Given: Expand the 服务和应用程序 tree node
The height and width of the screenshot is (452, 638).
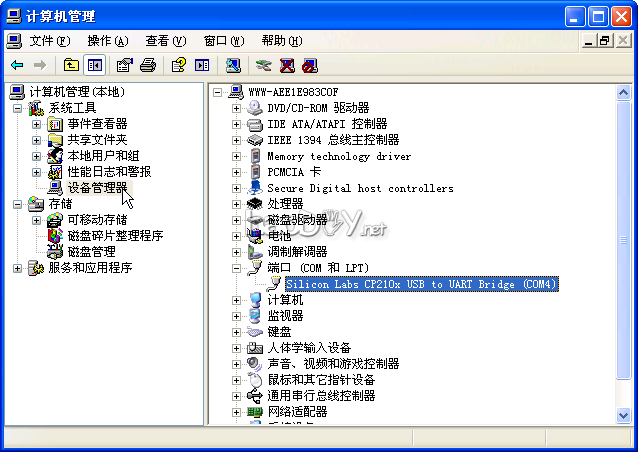Looking at the screenshot, I should point(17,268).
